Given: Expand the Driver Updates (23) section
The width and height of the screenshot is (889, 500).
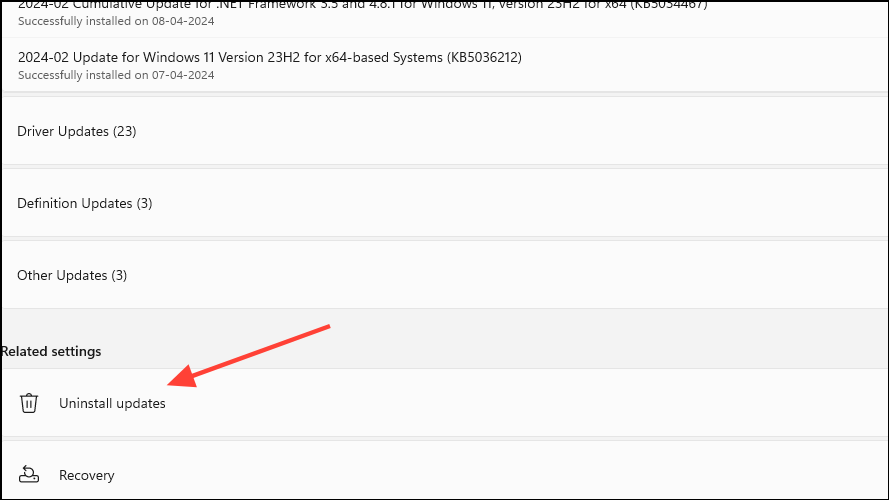Looking at the screenshot, I should (x=444, y=131).
